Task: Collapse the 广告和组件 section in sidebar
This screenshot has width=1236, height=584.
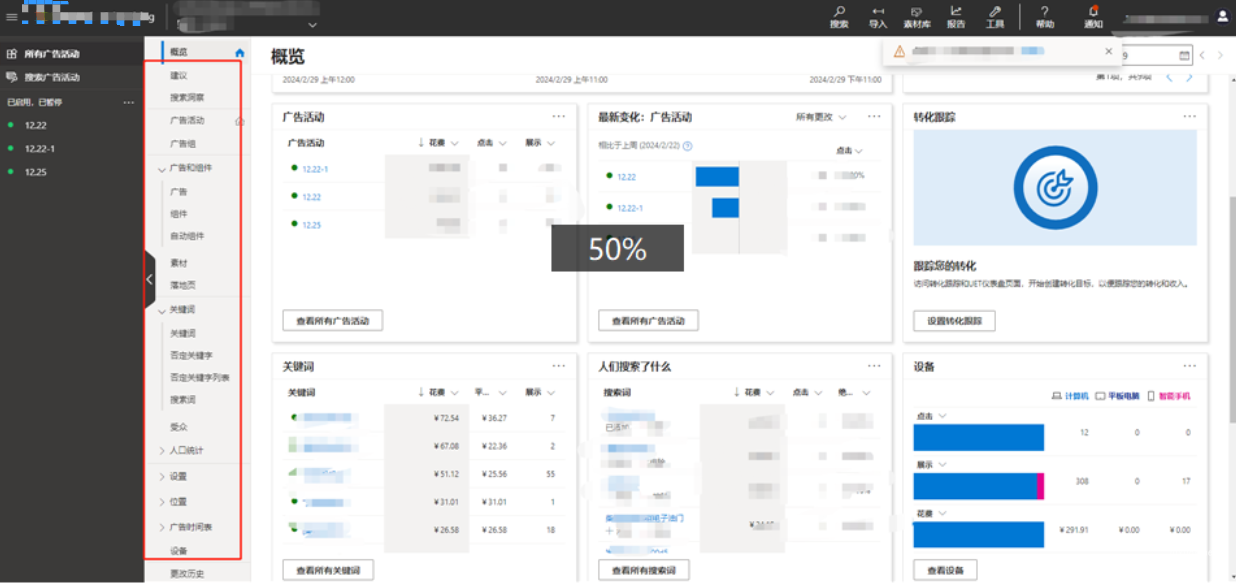Action: pos(162,169)
